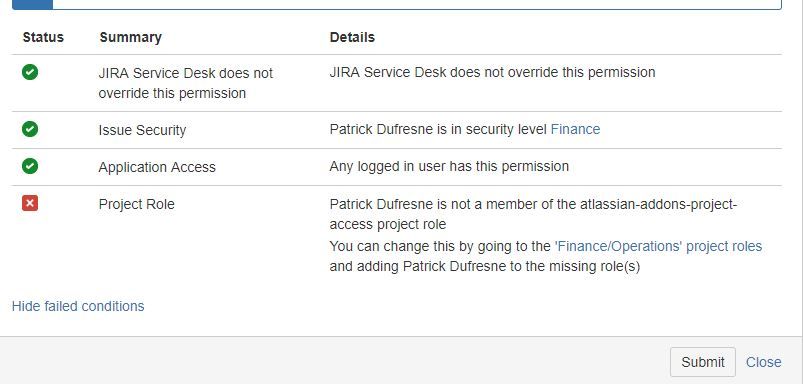The height and width of the screenshot is (384, 803).
Task: Click the Close link beside Submit
Action: click(764, 362)
